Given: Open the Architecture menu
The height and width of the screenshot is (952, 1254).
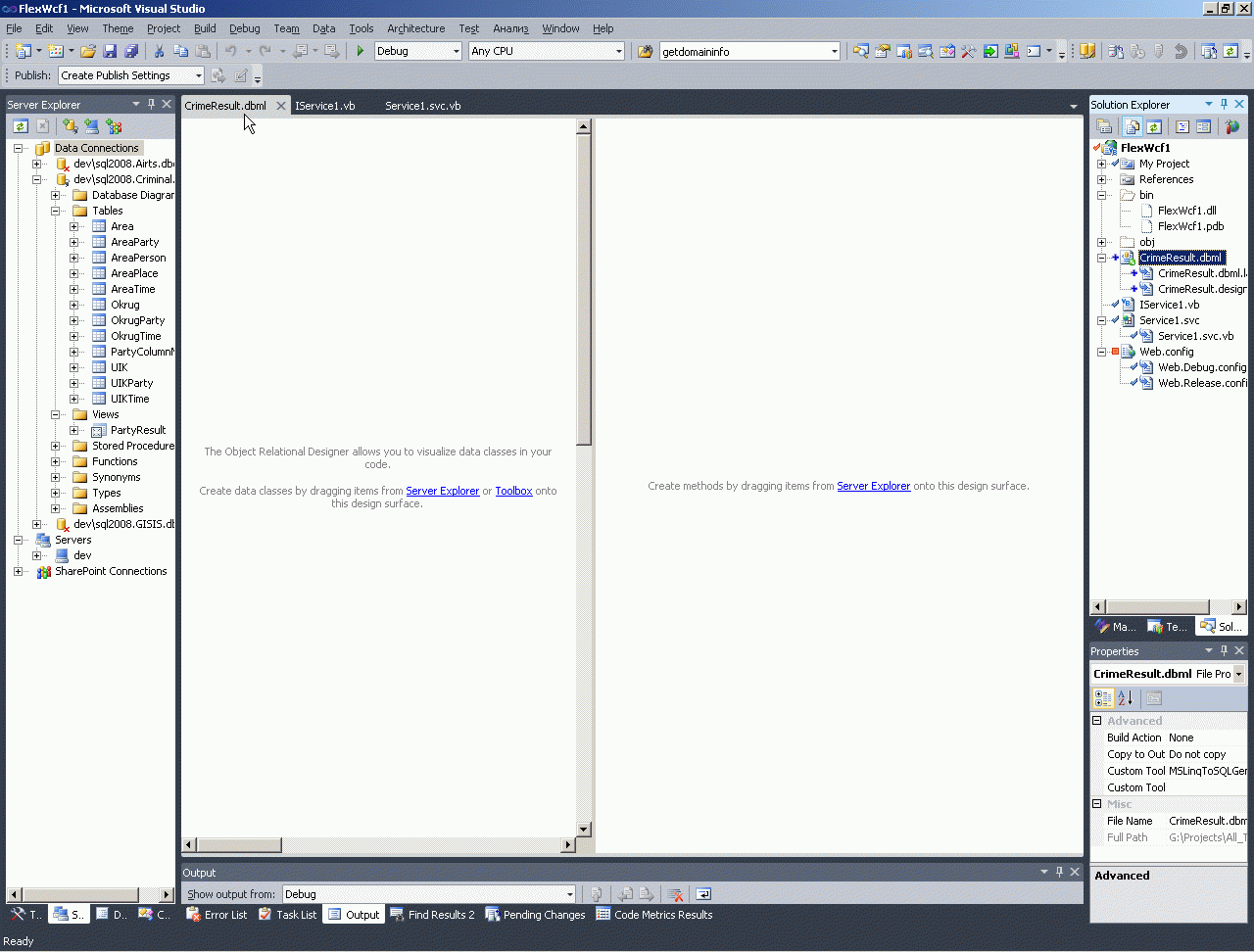Looking at the screenshot, I should point(415,28).
